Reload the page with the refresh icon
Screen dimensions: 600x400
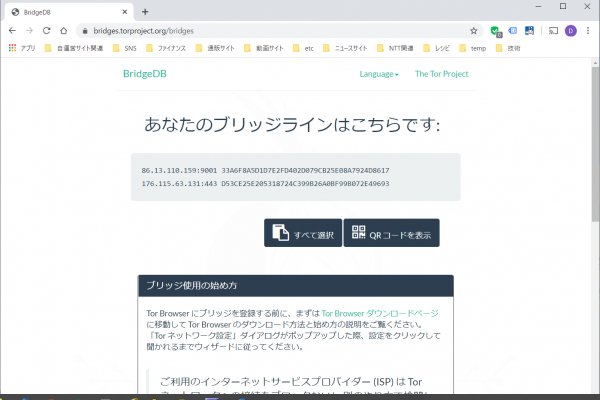46,31
